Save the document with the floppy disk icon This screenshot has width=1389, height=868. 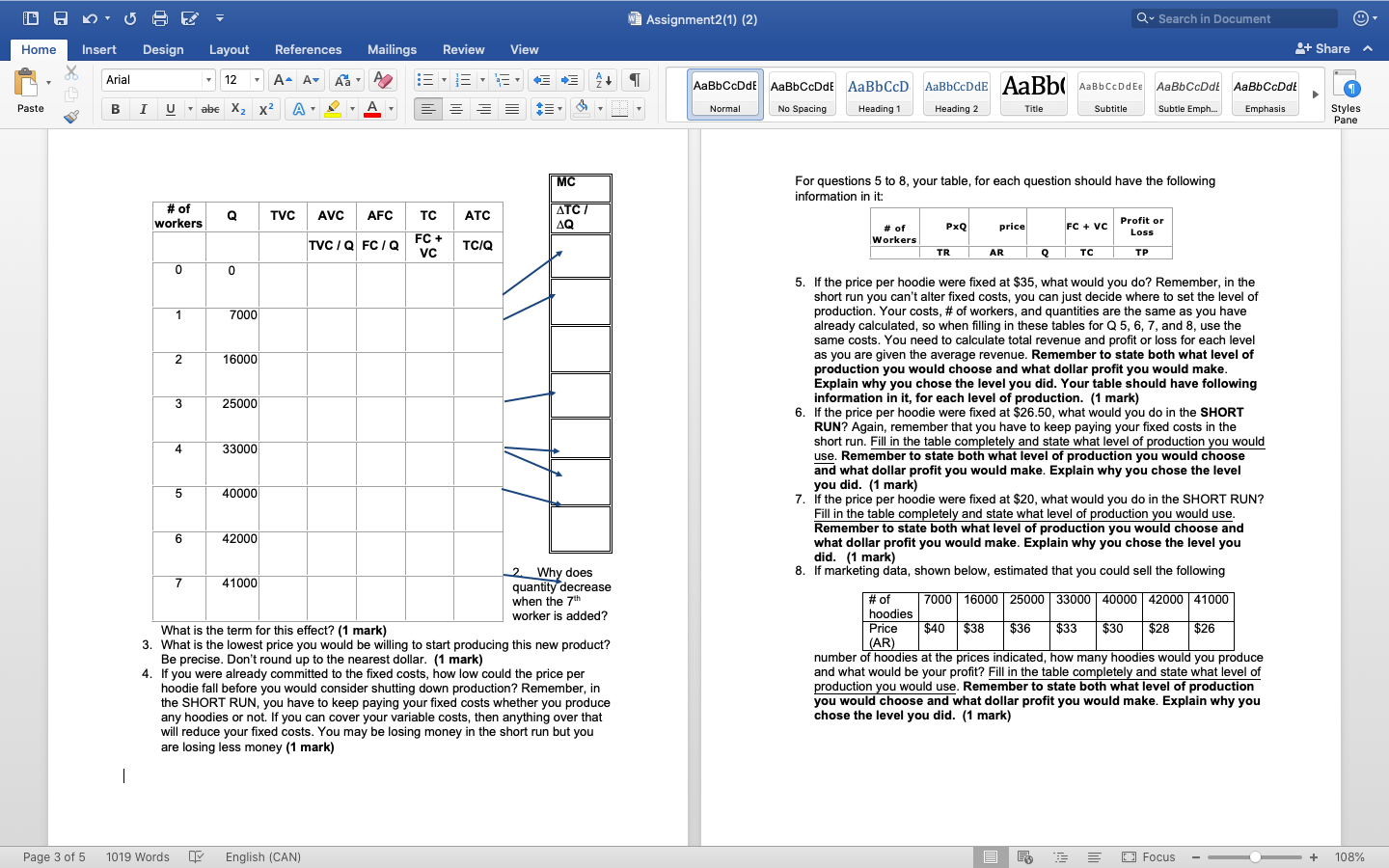tap(61, 18)
